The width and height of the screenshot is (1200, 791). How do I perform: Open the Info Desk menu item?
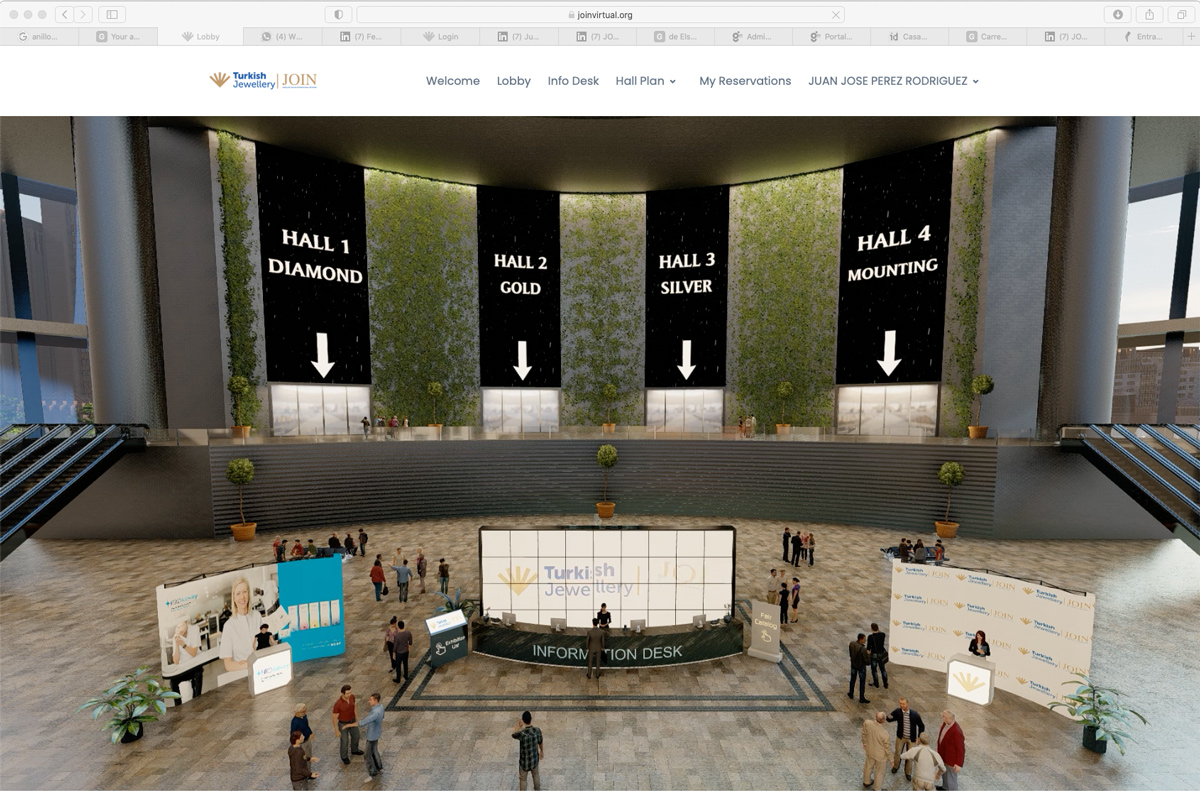(573, 81)
